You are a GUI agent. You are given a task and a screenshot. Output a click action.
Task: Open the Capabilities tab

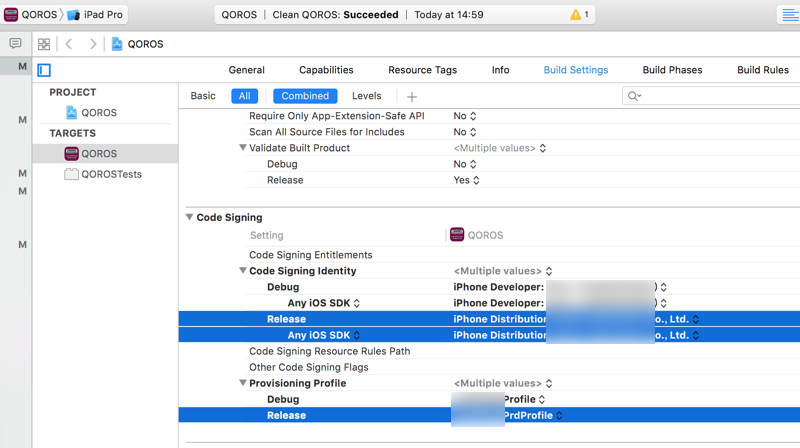[x=326, y=70]
